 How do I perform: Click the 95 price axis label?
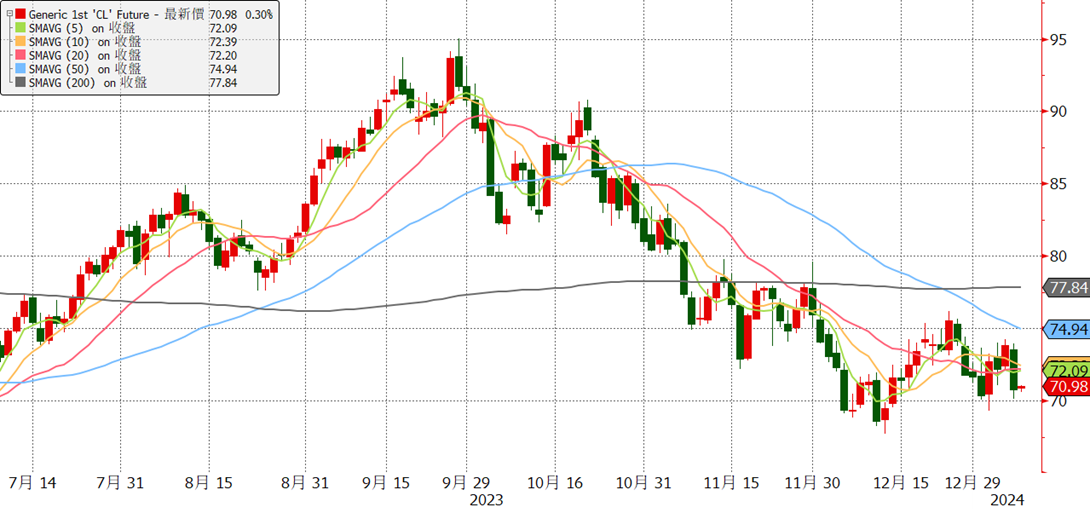tap(1057, 40)
